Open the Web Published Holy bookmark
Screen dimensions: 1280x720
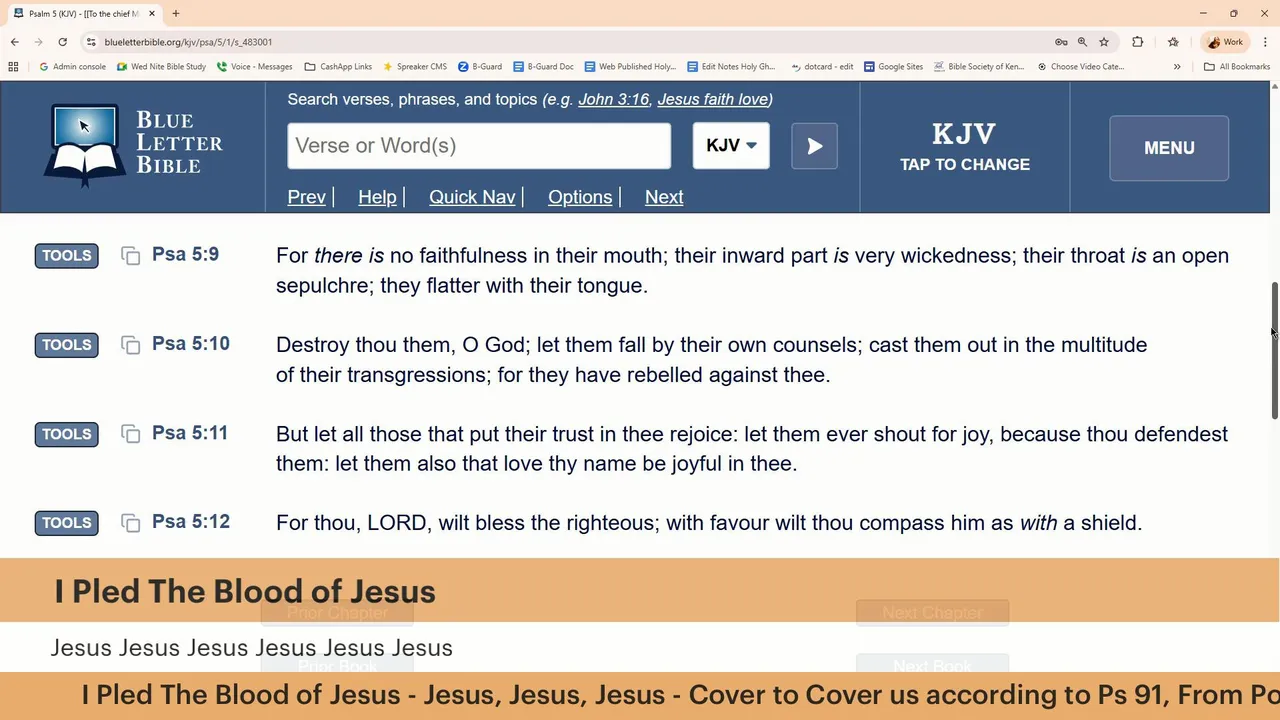[630, 67]
